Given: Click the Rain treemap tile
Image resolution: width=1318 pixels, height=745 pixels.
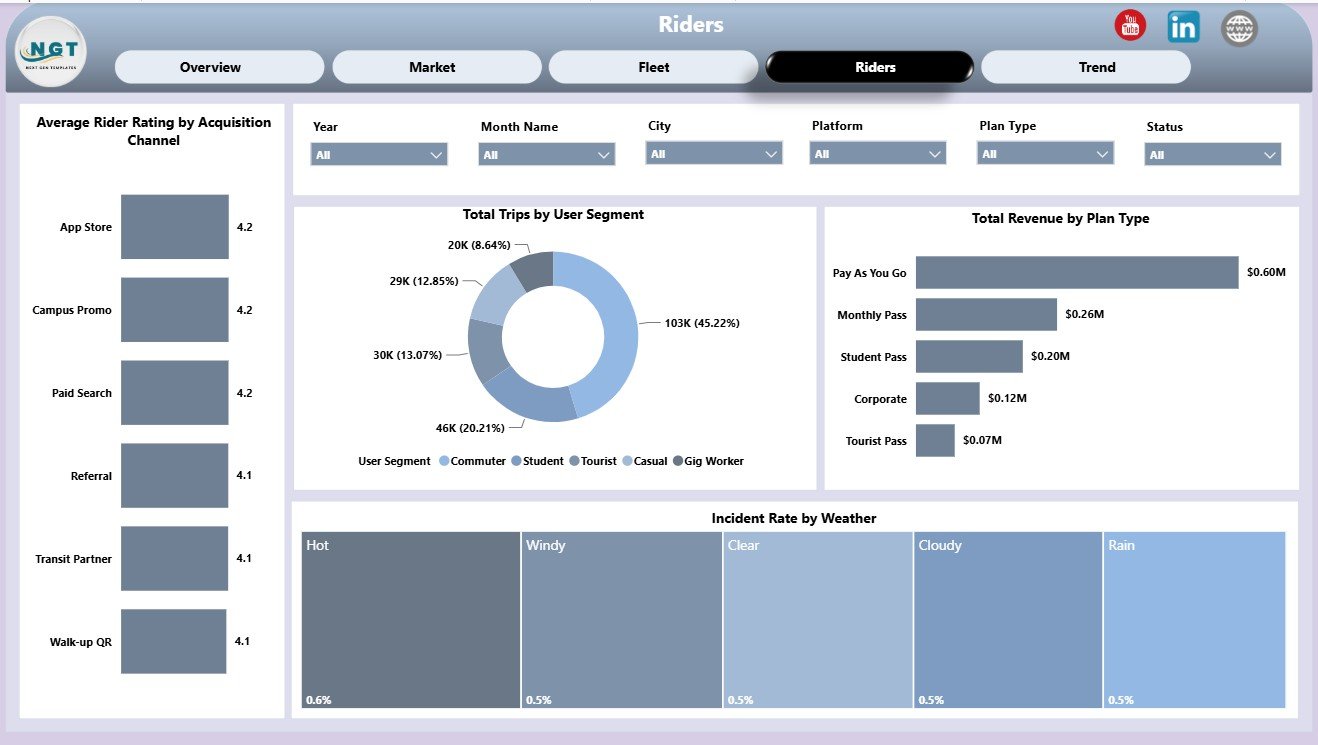Looking at the screenshot, I should tap(1194, 620).
